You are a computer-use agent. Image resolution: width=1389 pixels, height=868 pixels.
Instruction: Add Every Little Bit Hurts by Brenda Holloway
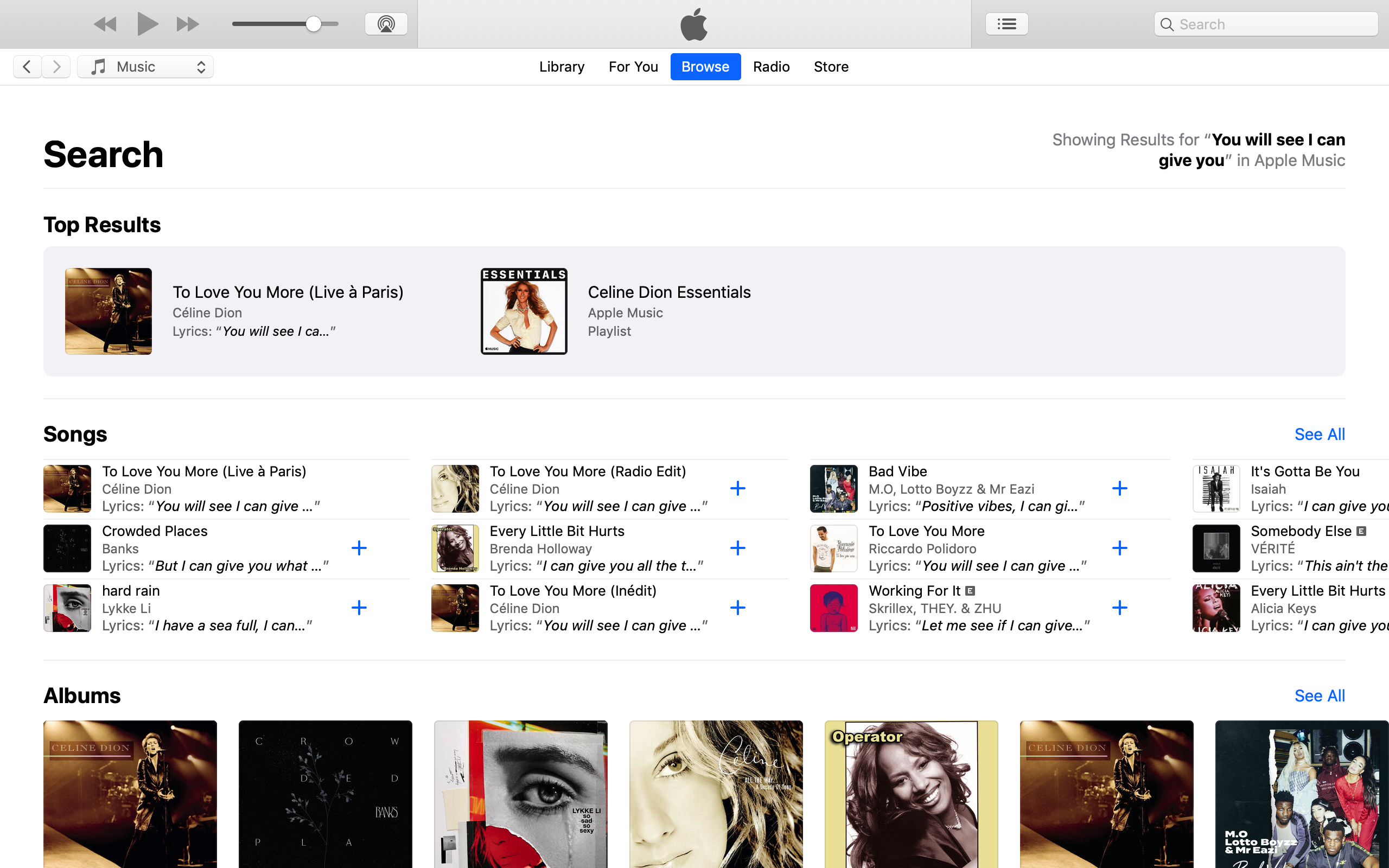click(x=737, y=548)
